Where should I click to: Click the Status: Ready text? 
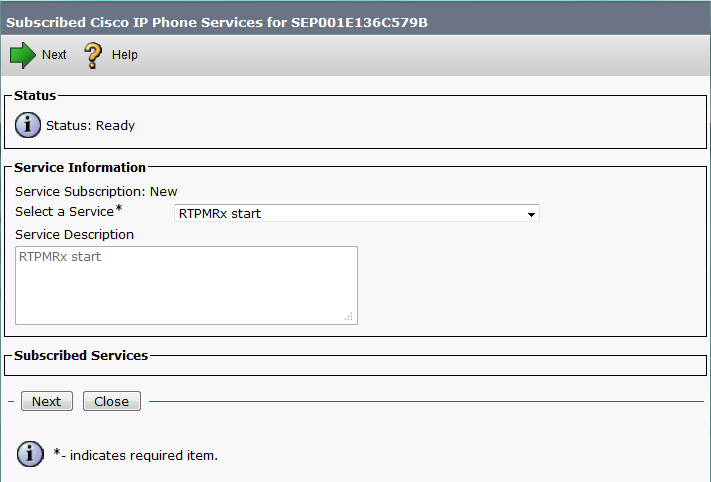pos(90,126)
